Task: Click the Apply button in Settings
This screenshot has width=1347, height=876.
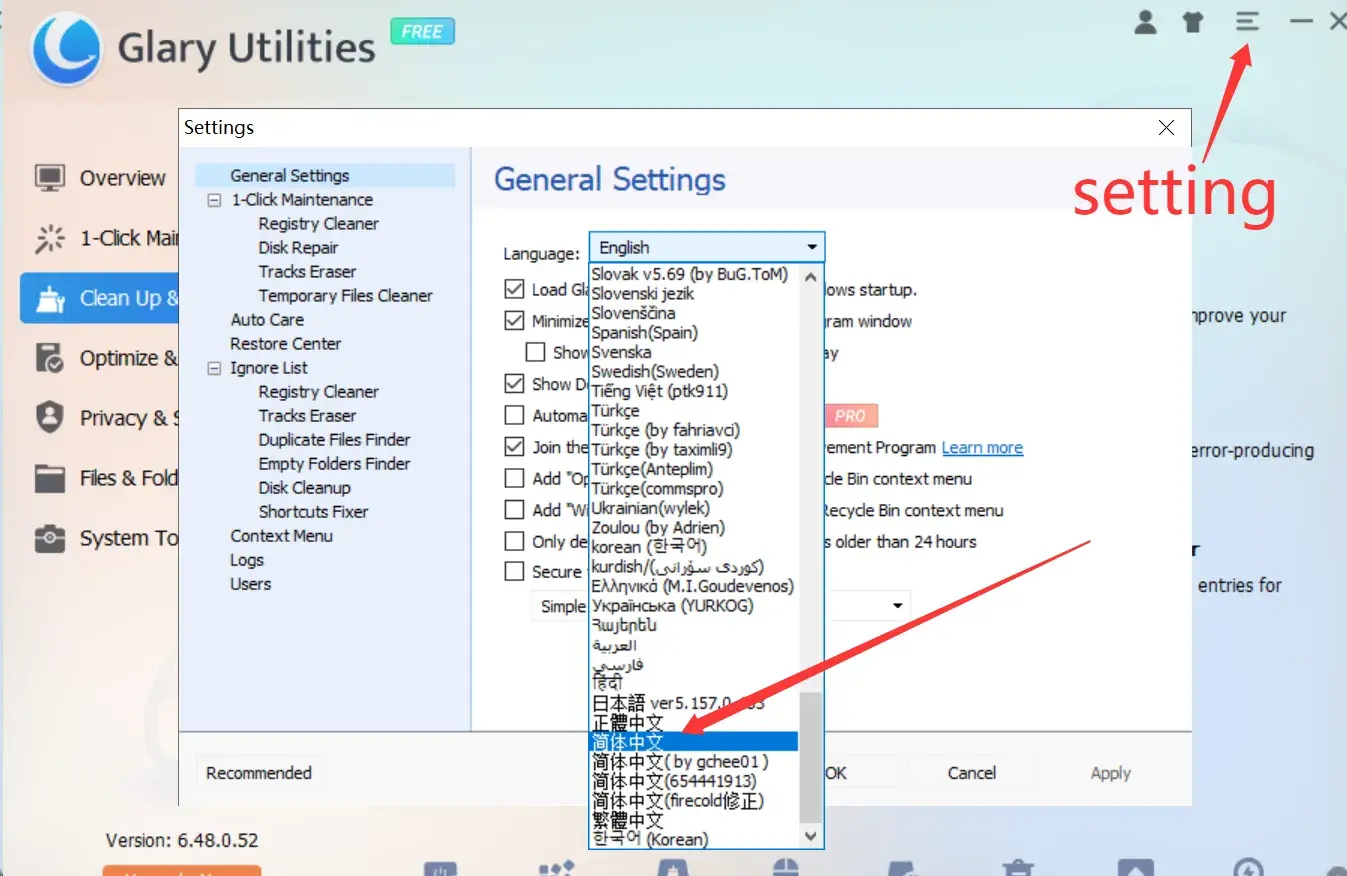Action: tap(1110, 773)
